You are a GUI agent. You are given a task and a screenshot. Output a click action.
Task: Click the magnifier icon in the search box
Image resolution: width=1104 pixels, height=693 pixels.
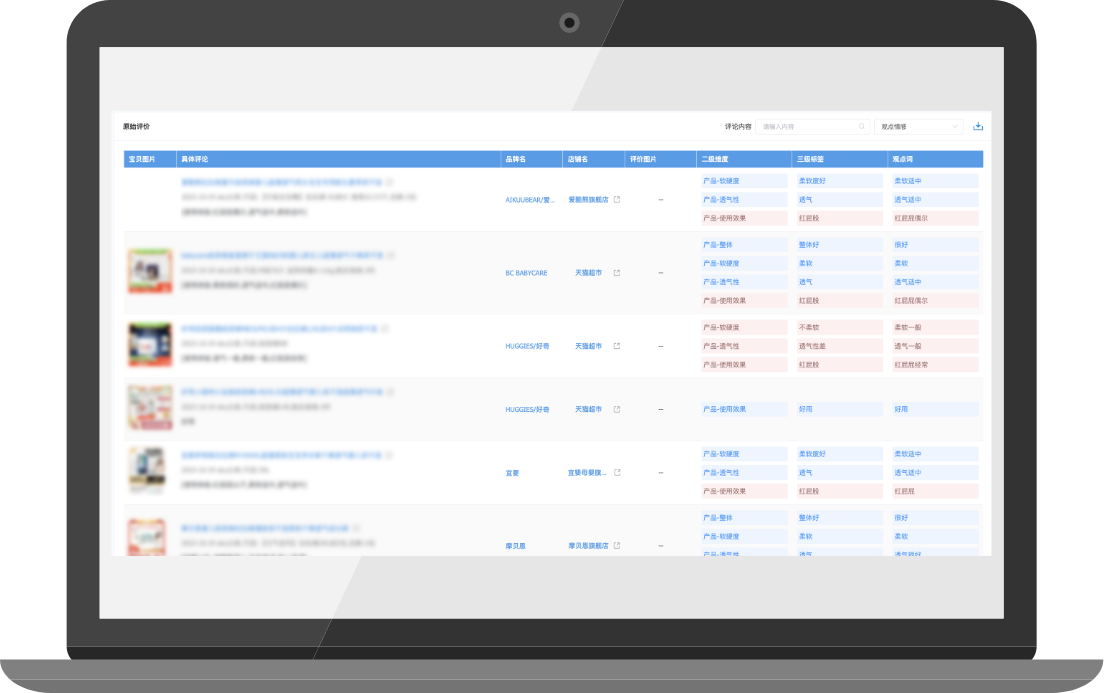coord(862,127)
